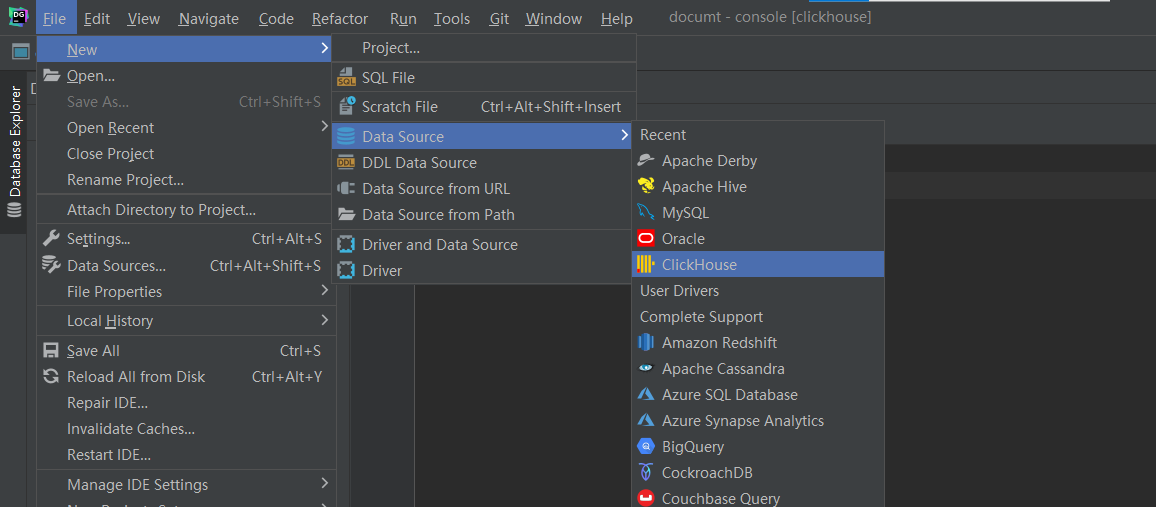Expand the Local History submenu arrow
This screenshot has height=507, width=1156.
click(x=325, y=320)
